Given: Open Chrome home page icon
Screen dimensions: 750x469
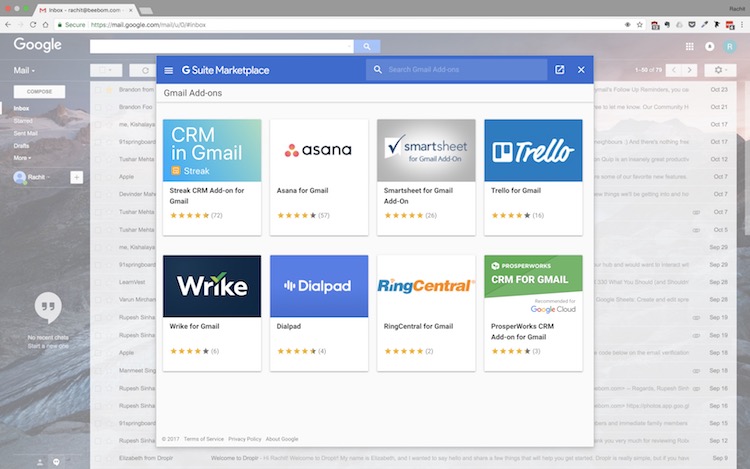Looking at the screenshot, I should click(45, 24).
